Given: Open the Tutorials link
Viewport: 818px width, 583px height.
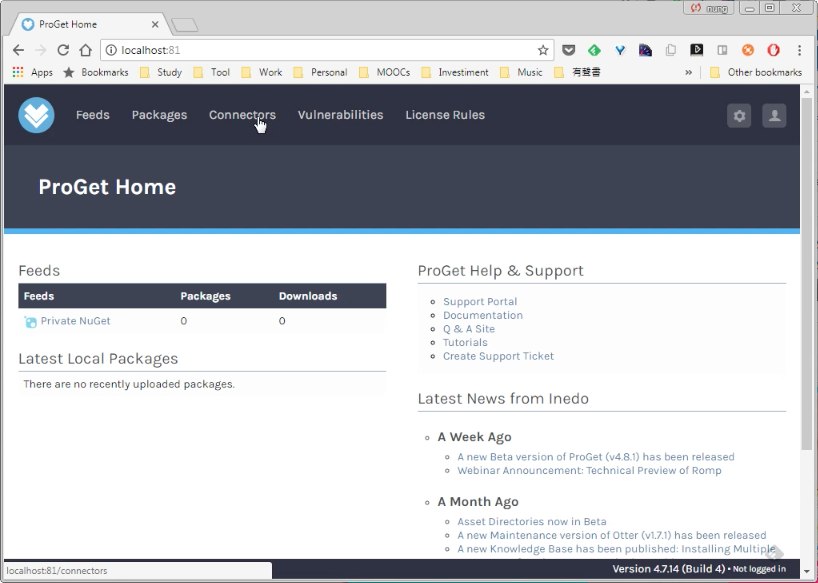Looking at the screenshot, I should [x=465, y=342].
